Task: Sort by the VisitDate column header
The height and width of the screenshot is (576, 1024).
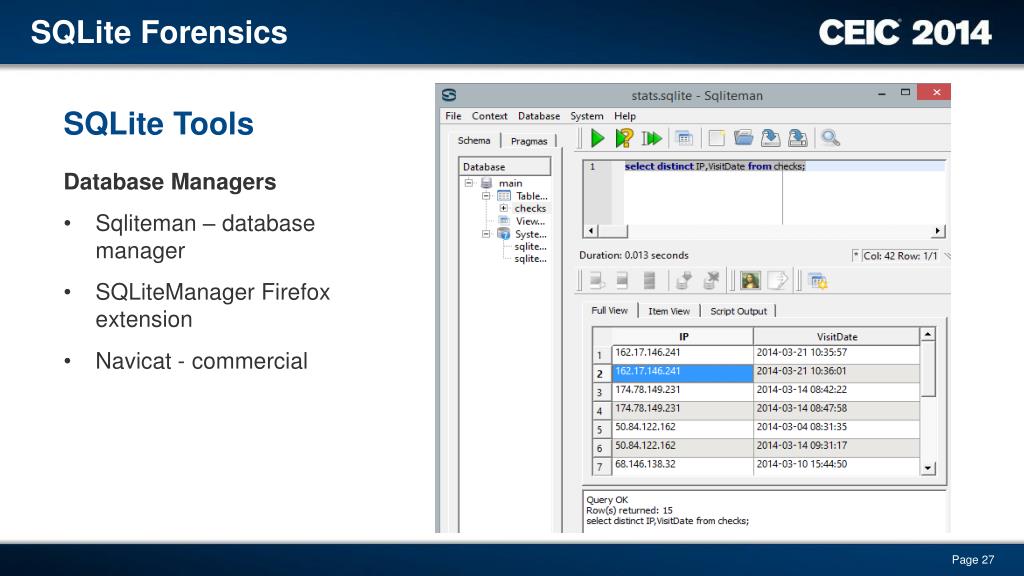Action: [837, 336]
